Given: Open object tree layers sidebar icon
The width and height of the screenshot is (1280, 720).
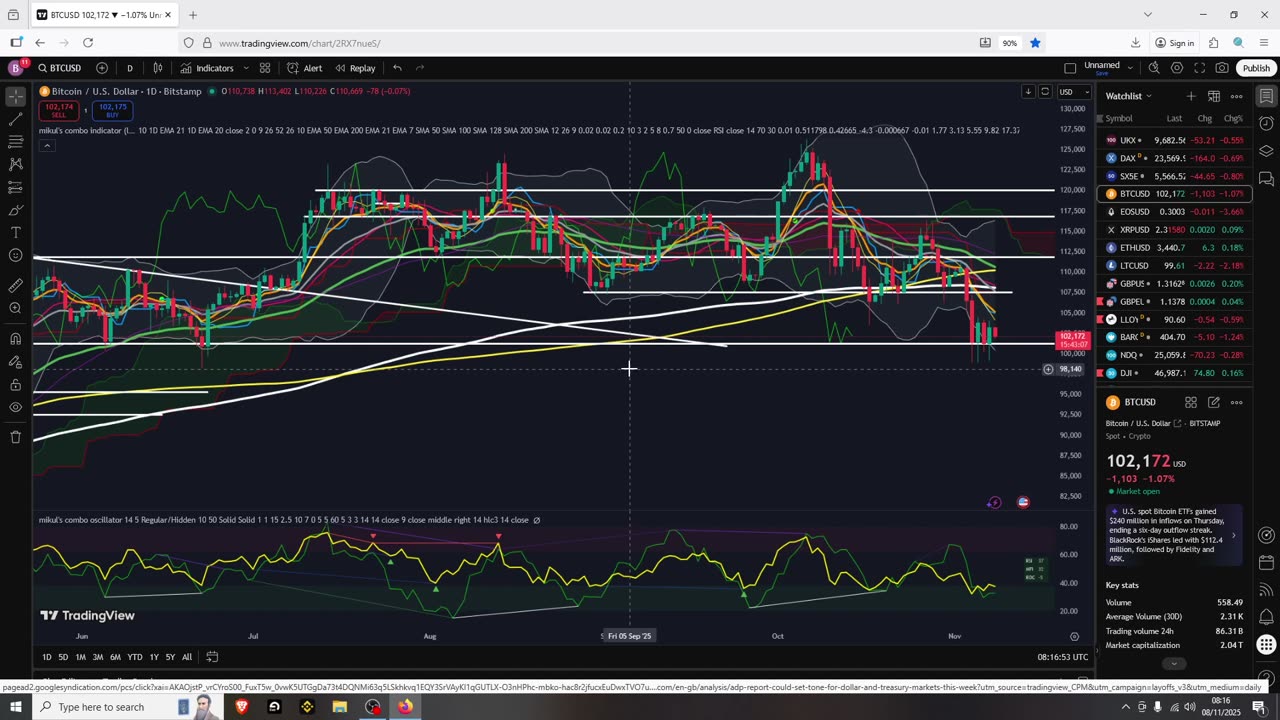Looking at the screenshot, I should click(x=1266, y=151).
